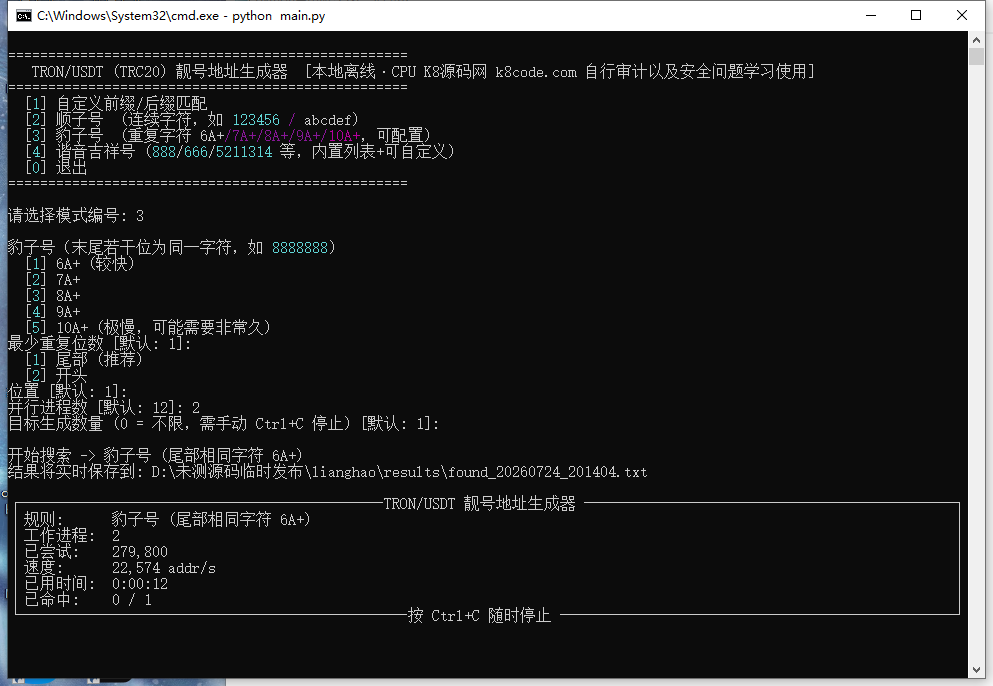The height and width of the screenshot is (686, 993).
Task: Click the '规则' row in status panel
Action: (167, 519)
